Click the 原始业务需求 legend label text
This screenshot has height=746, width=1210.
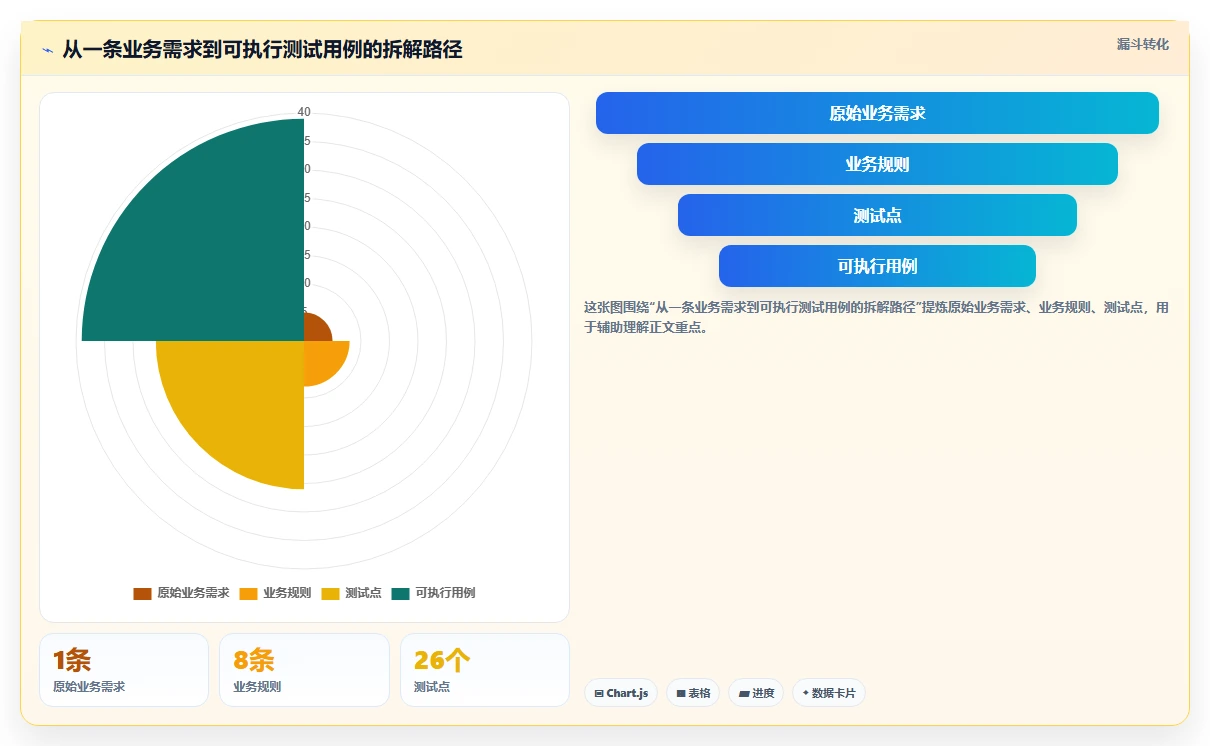click(x=193, y=593)
